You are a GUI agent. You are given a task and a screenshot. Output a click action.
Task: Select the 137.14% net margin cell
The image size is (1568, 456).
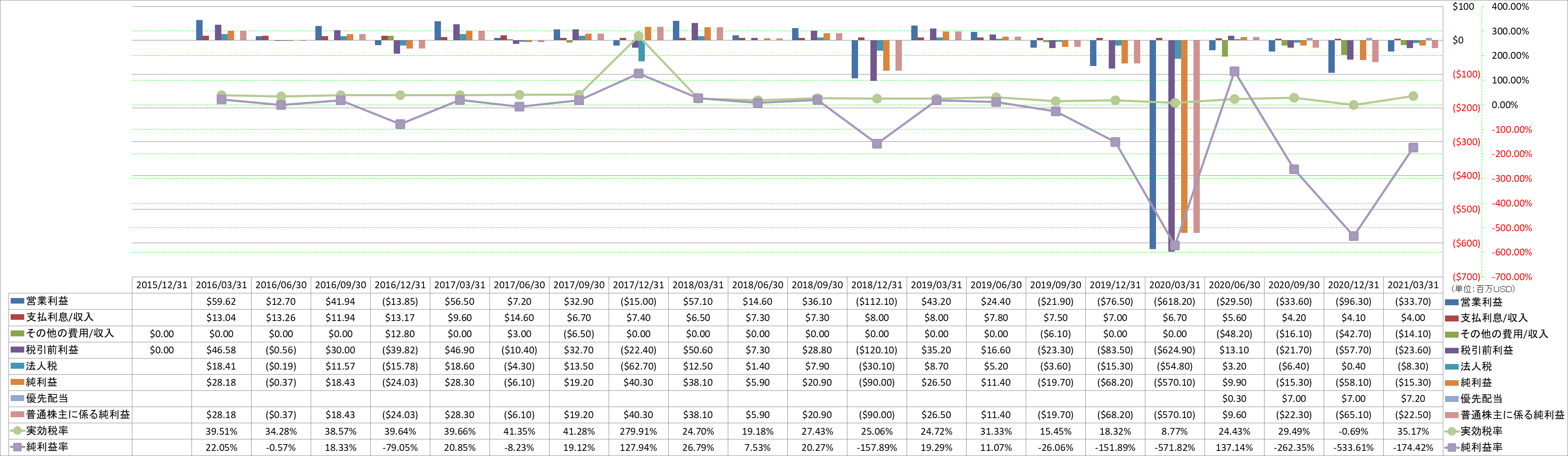1234,447
